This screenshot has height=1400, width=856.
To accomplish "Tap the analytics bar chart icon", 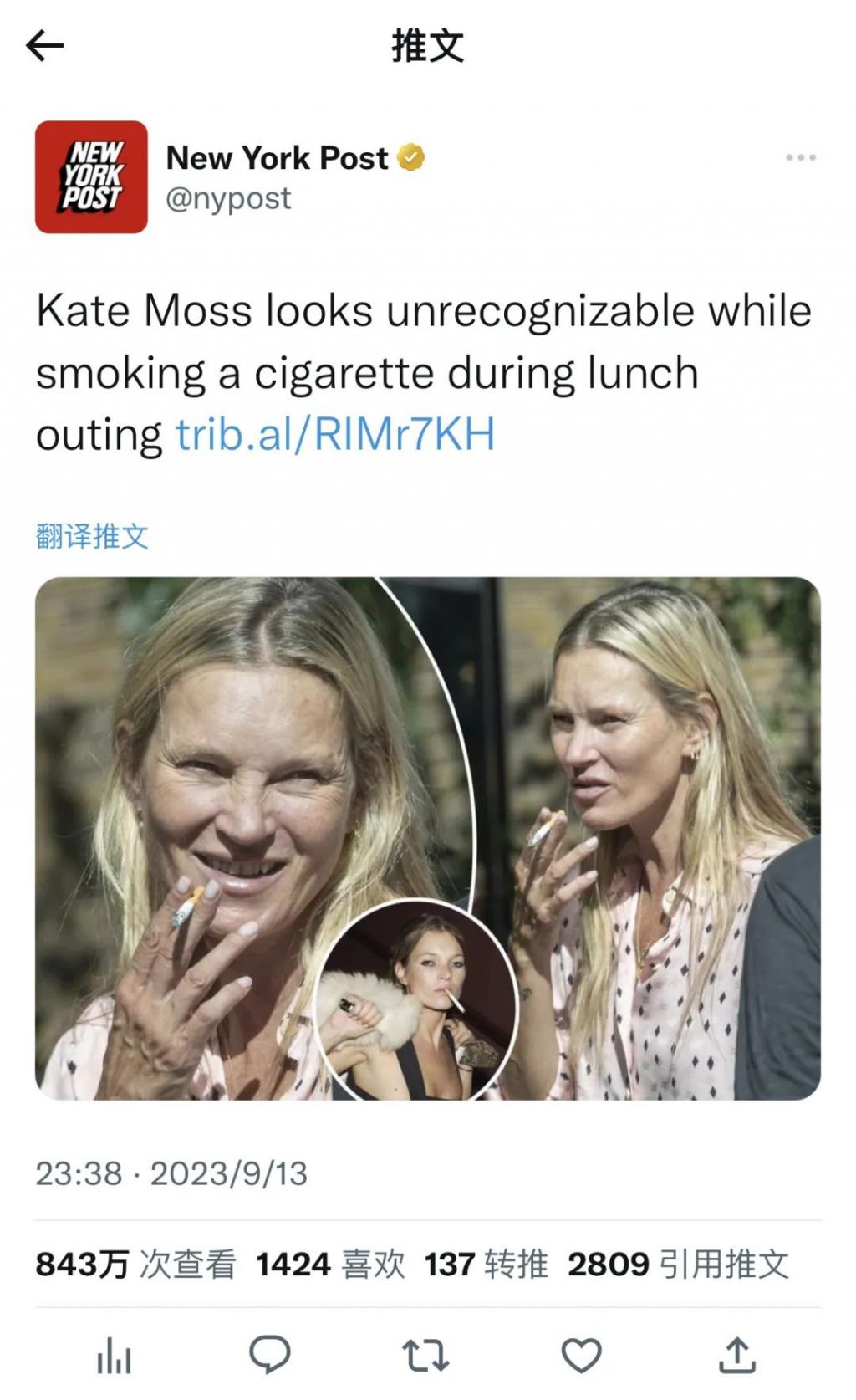I will click(115, 1355).
